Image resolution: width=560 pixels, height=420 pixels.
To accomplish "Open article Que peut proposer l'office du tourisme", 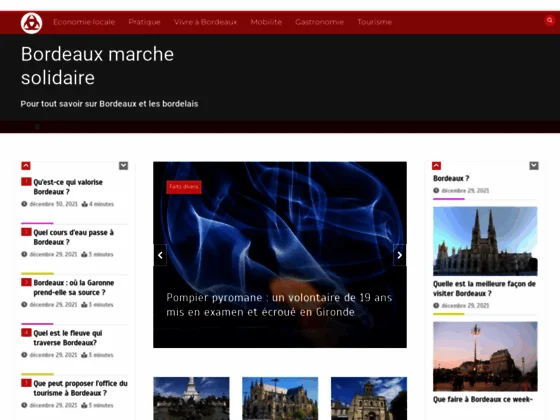I will (x=80, y=388).
